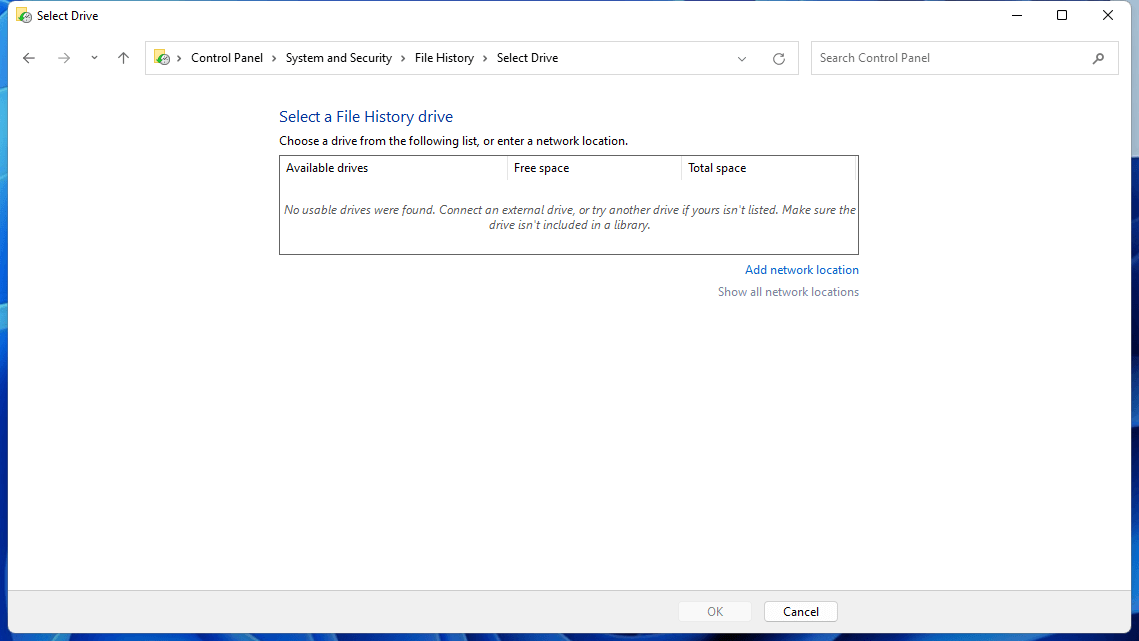Image resolution: width=1139 pixels, height=641 pixels.
Task: Click Show all network locations link
Action: click(x=788, y=291)
